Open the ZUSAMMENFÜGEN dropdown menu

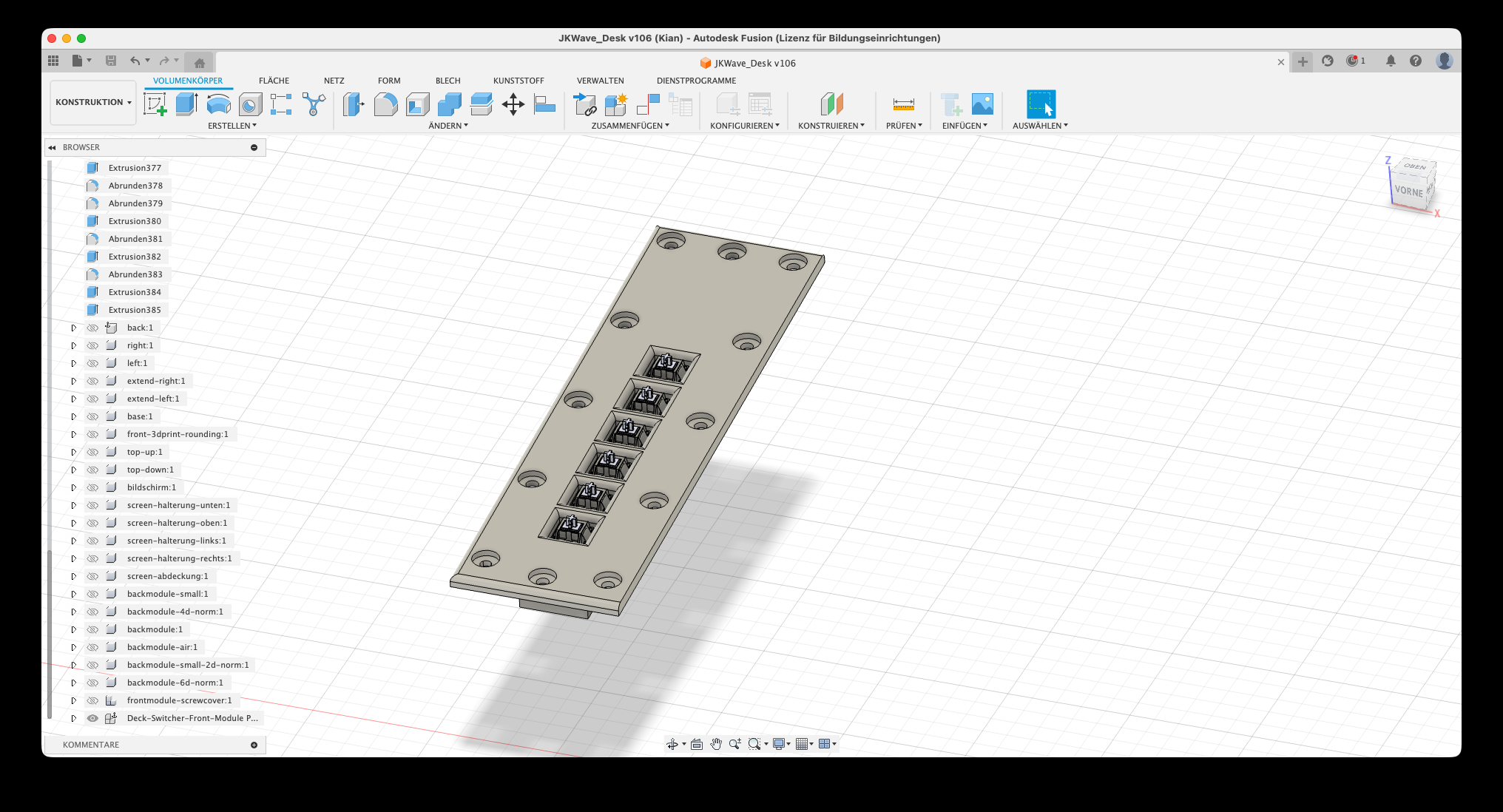630,126
